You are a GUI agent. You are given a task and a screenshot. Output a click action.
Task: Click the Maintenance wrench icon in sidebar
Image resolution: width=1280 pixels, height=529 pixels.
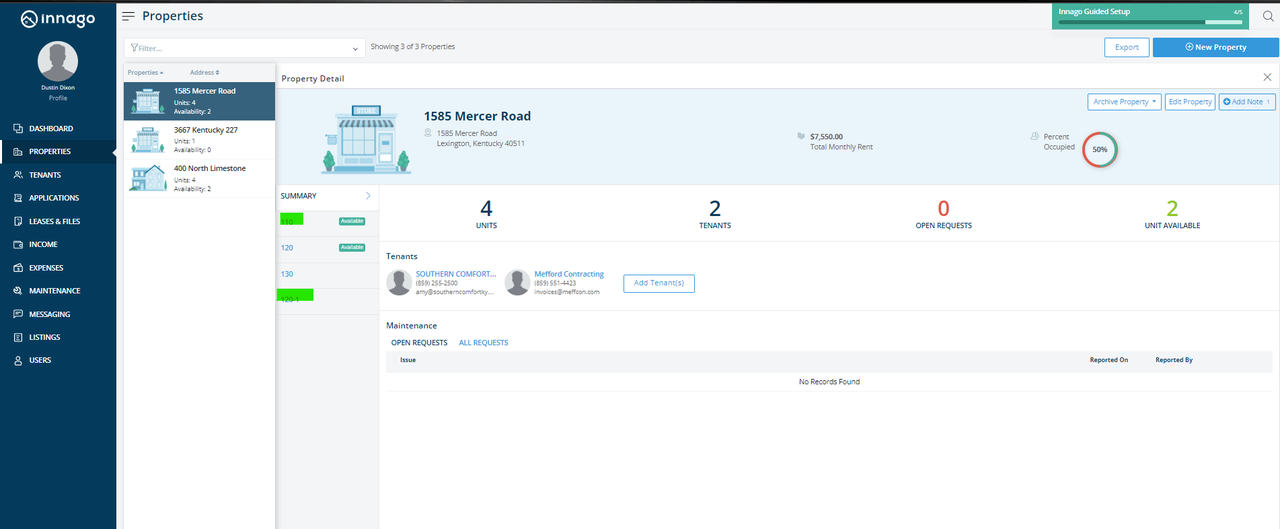(x=18, y=291)
